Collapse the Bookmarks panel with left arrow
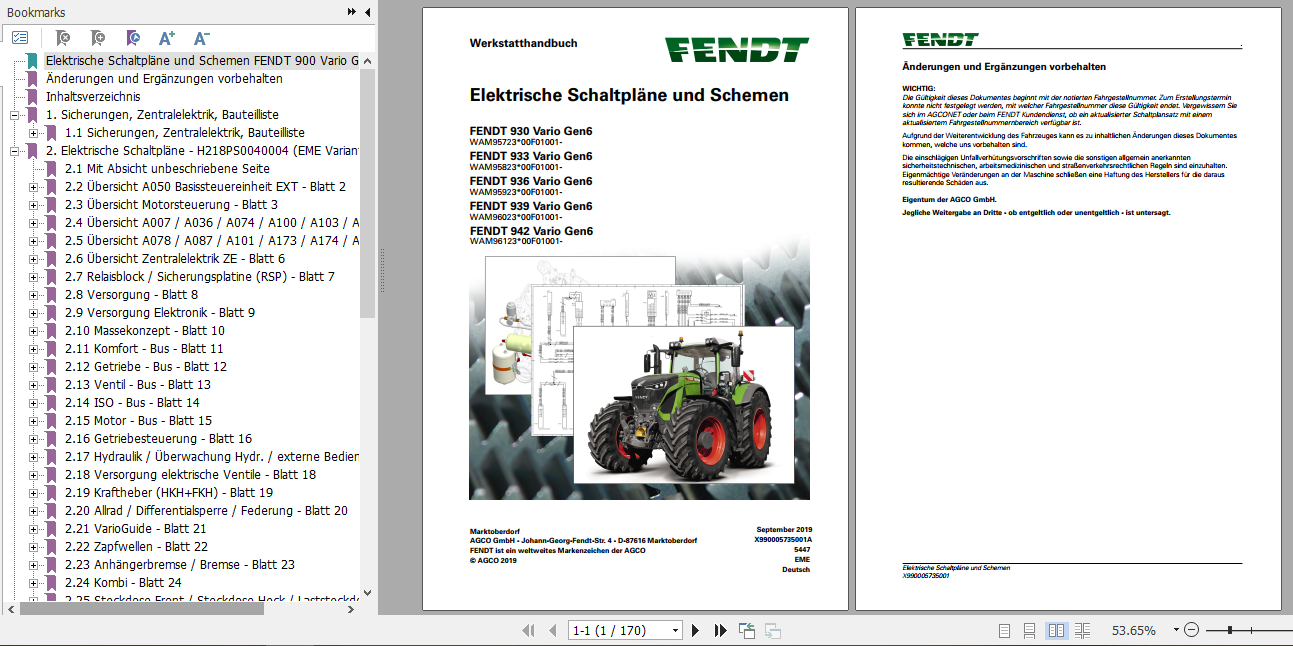 pos(367,12)
